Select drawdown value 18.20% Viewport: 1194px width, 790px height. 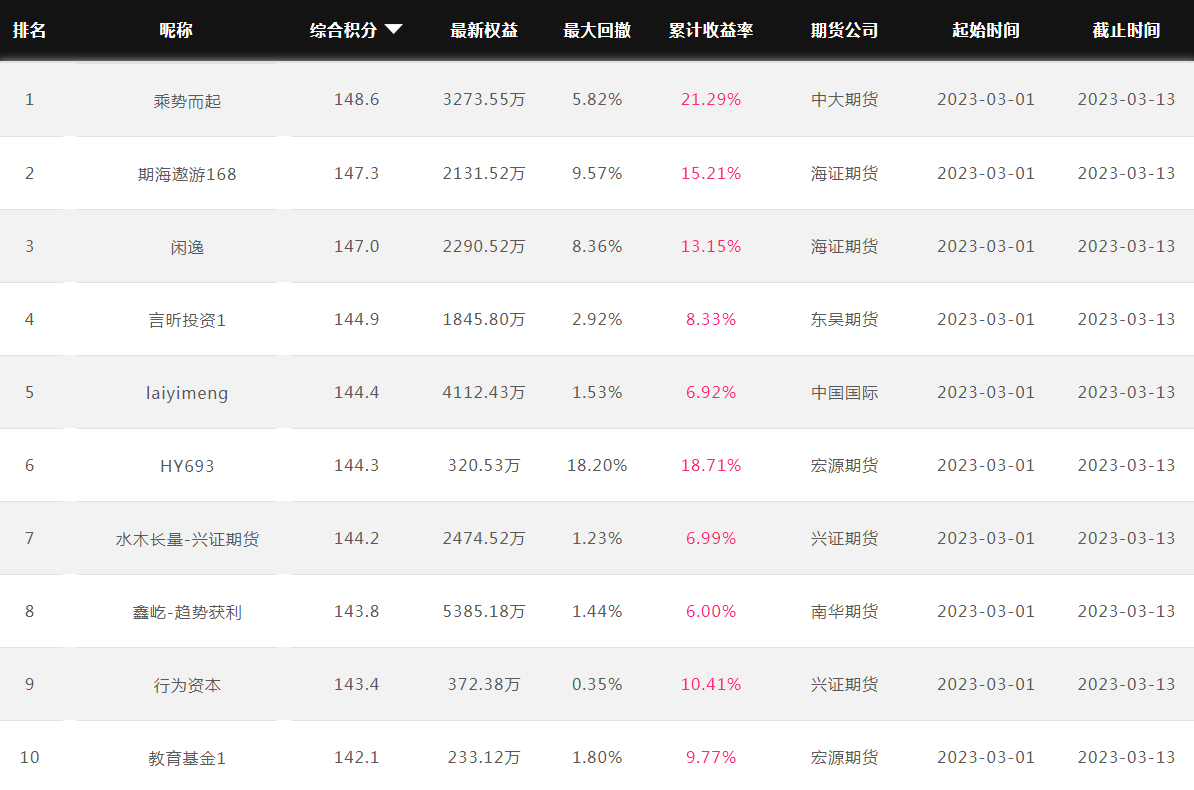click(597, 465)
